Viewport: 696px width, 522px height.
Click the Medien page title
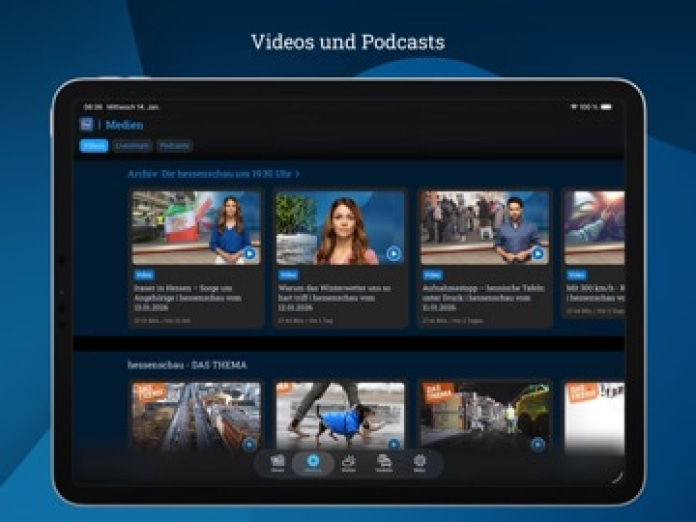point(124,125)
